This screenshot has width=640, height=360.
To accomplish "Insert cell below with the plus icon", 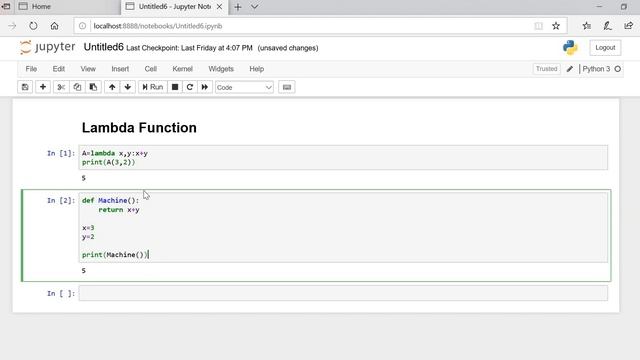I will pyautogui.click(x=43, y=87).
